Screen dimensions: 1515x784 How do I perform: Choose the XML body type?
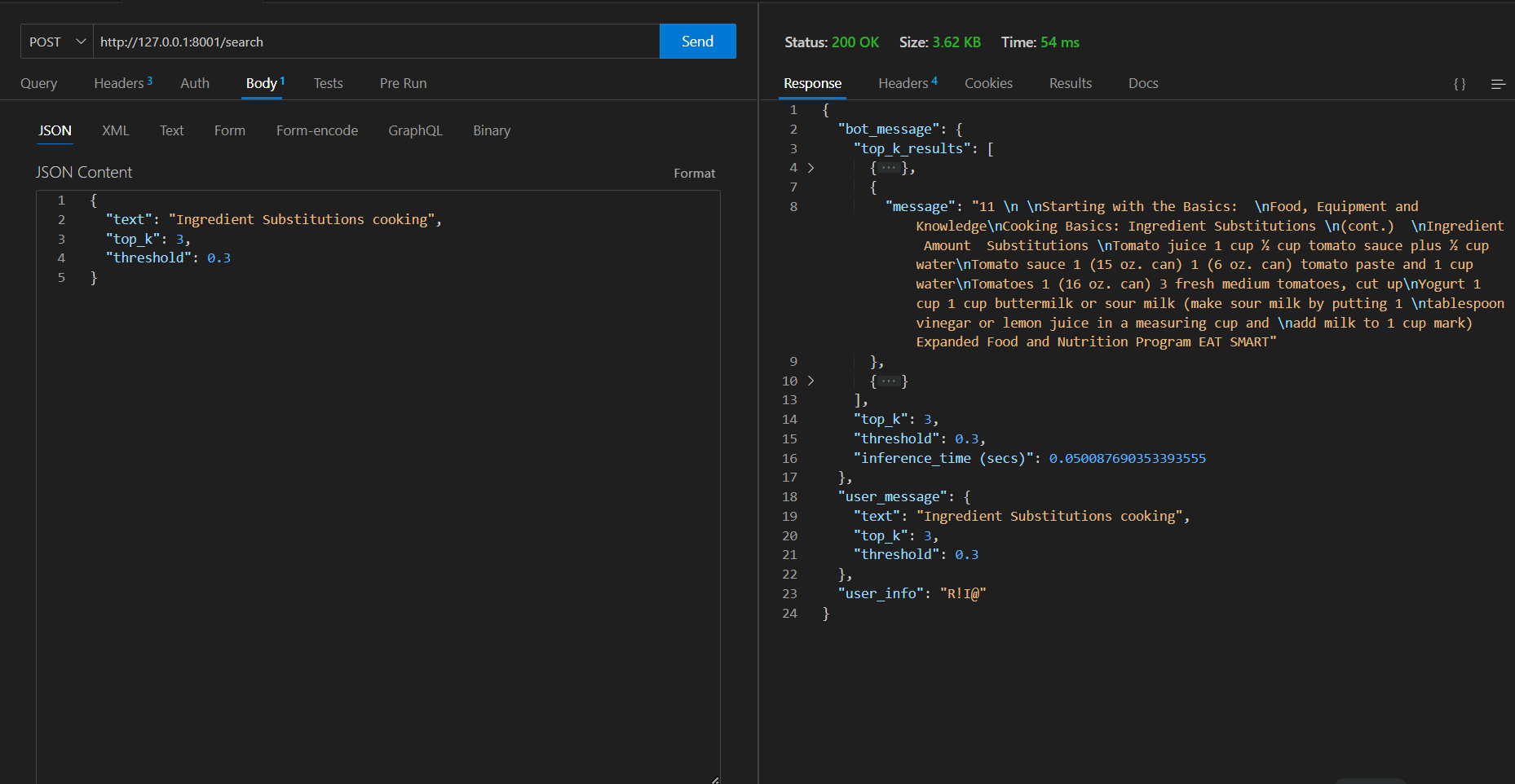pyautogui.click(x=115, y=130)
